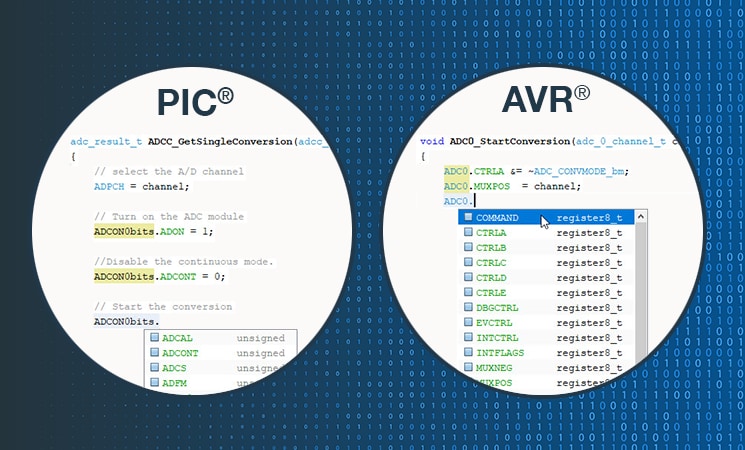Click the icon beside EVCTRL entry
Image resolution: width=745 pixels, height=450 pixels.
(467, 323)
